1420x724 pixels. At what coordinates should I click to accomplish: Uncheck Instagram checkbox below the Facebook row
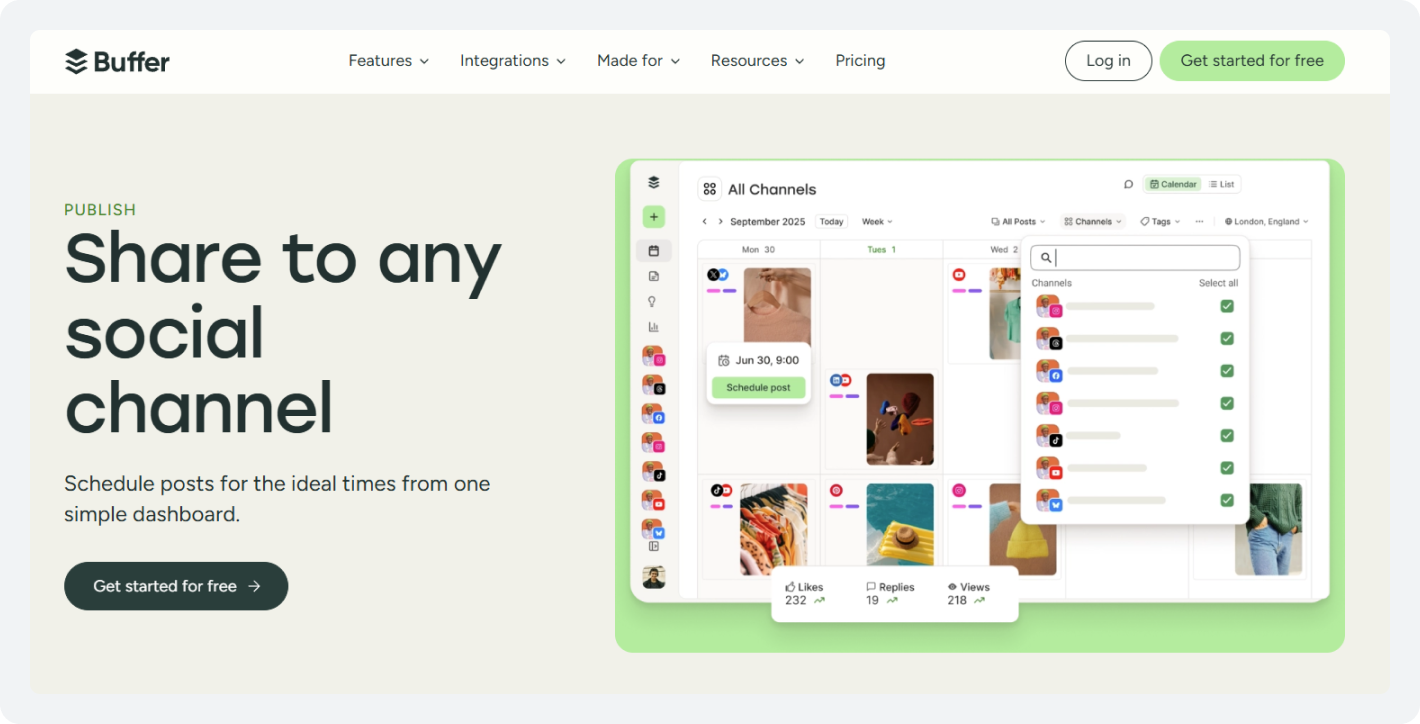[1227, 403]
